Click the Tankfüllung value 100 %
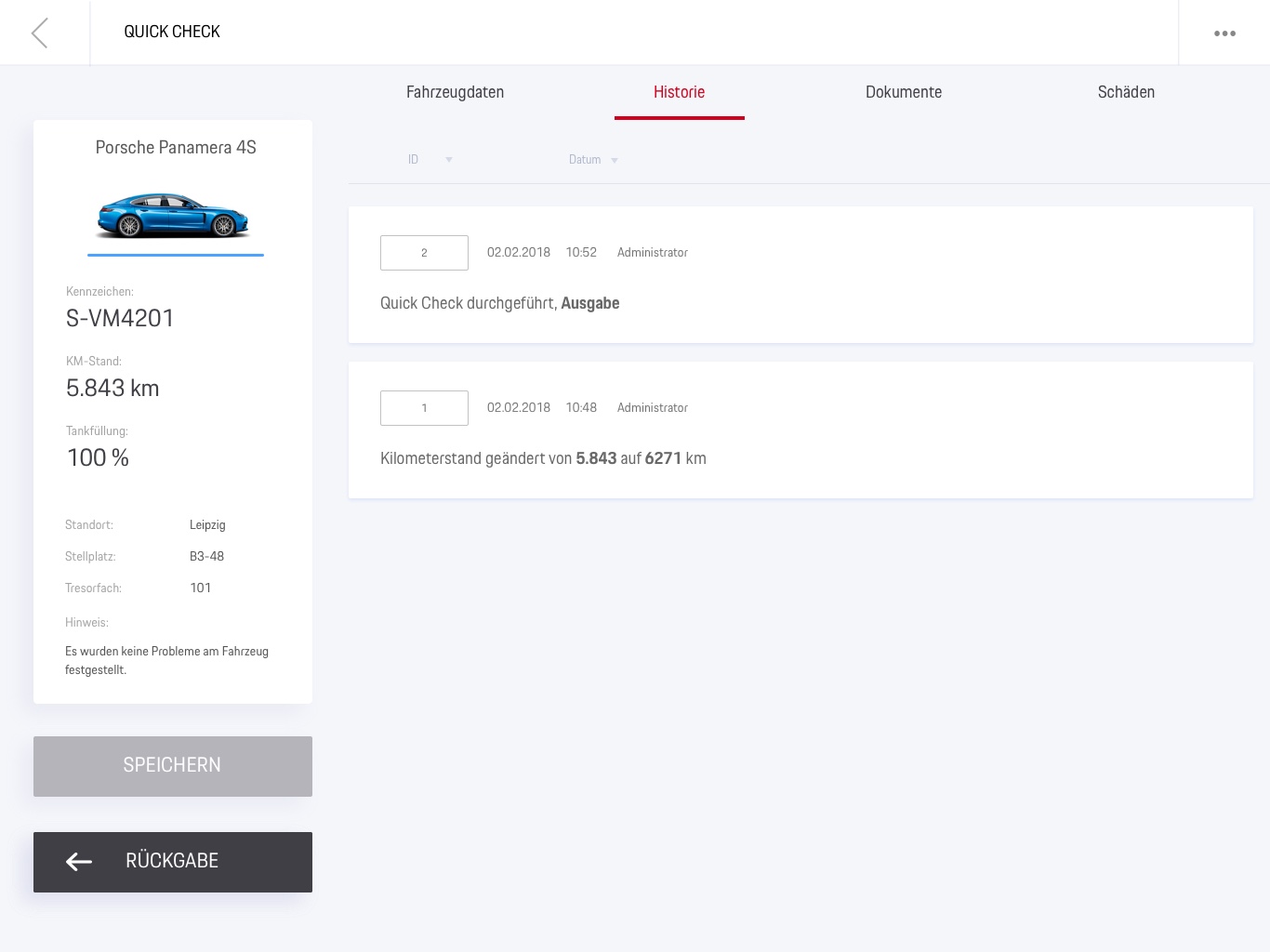The width and height of the screenshot is (1270, 952). pyautogui.click(x=98, y=458)
